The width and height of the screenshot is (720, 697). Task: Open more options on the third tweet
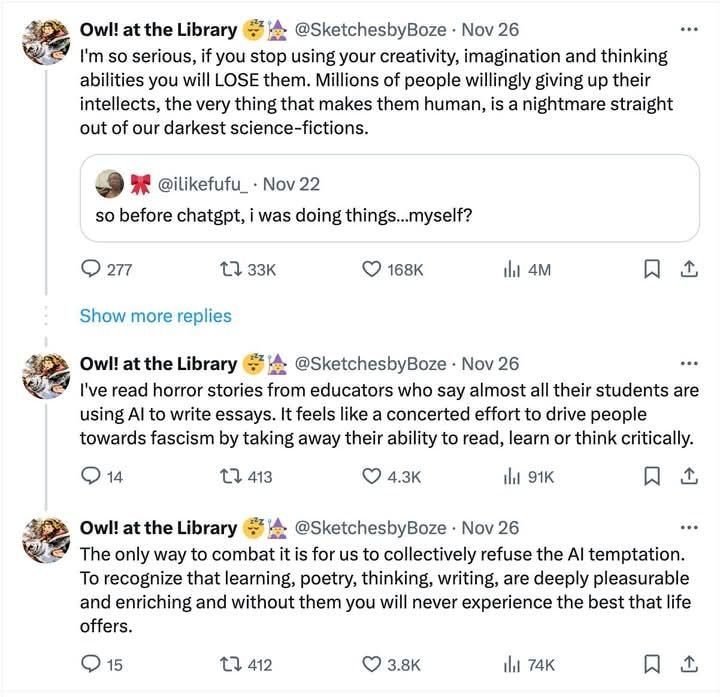688,527
